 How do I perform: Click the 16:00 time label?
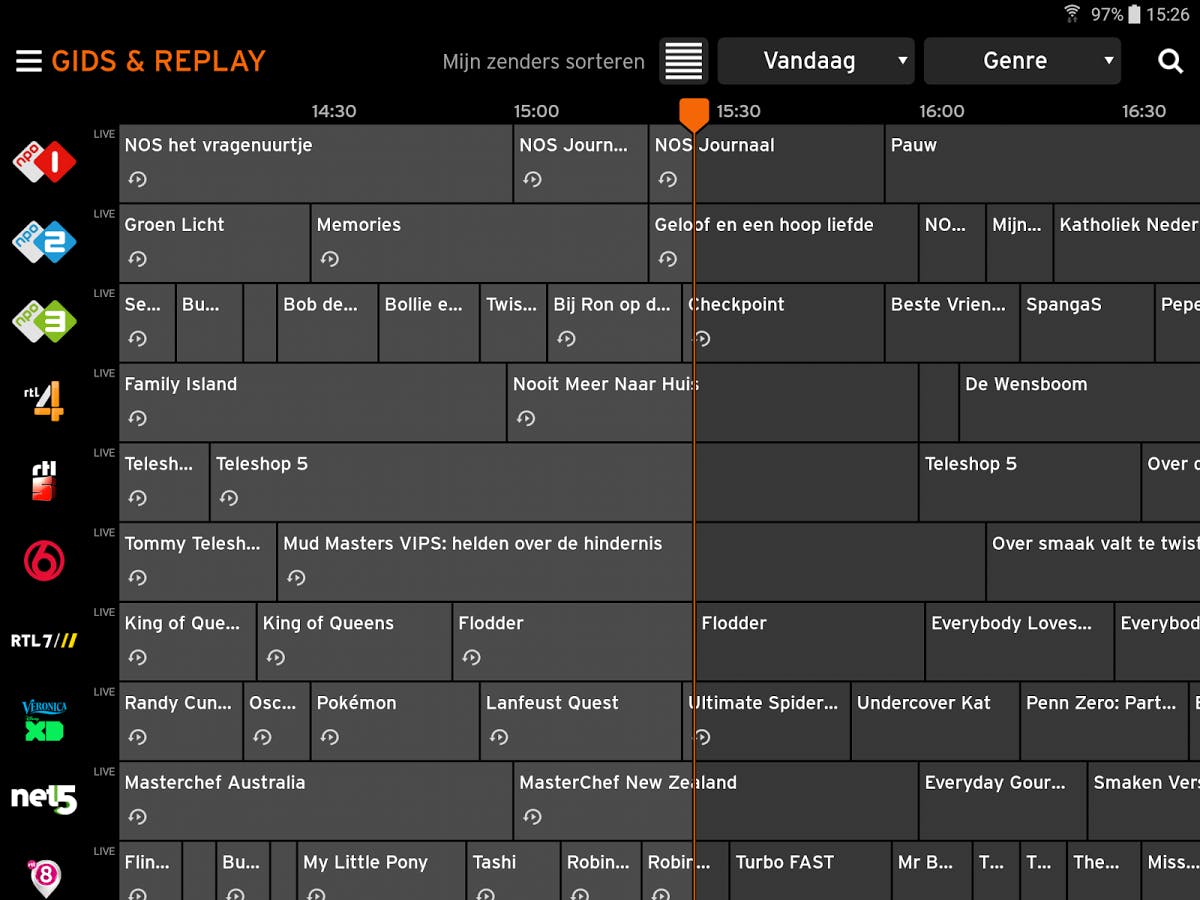942,111
